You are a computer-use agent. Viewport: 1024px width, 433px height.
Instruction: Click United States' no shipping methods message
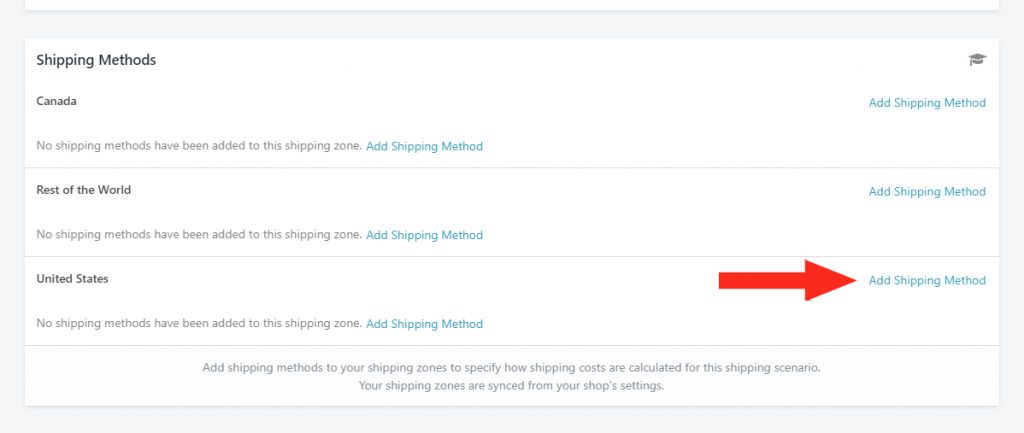(199, 323)
